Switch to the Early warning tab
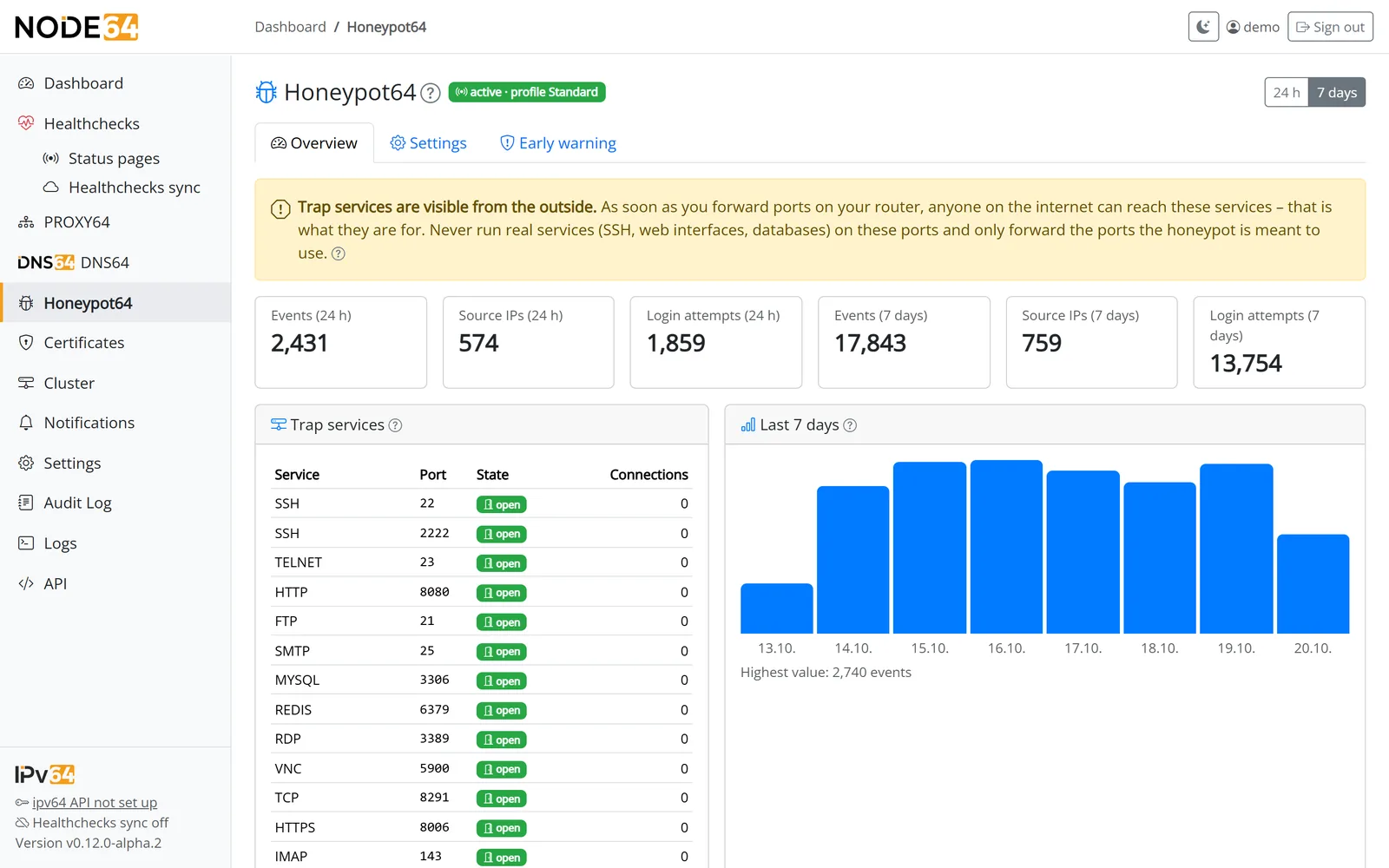Image resolution: width=1389 pixels, height=868 pixels. coord(558,143)
